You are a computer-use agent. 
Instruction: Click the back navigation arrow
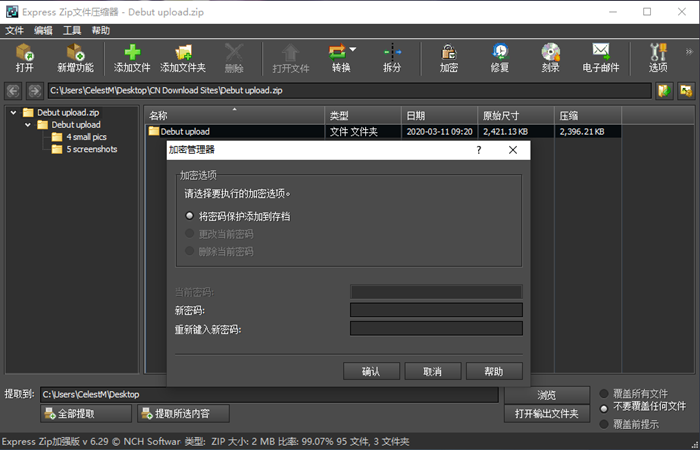[x=13, y=91]
